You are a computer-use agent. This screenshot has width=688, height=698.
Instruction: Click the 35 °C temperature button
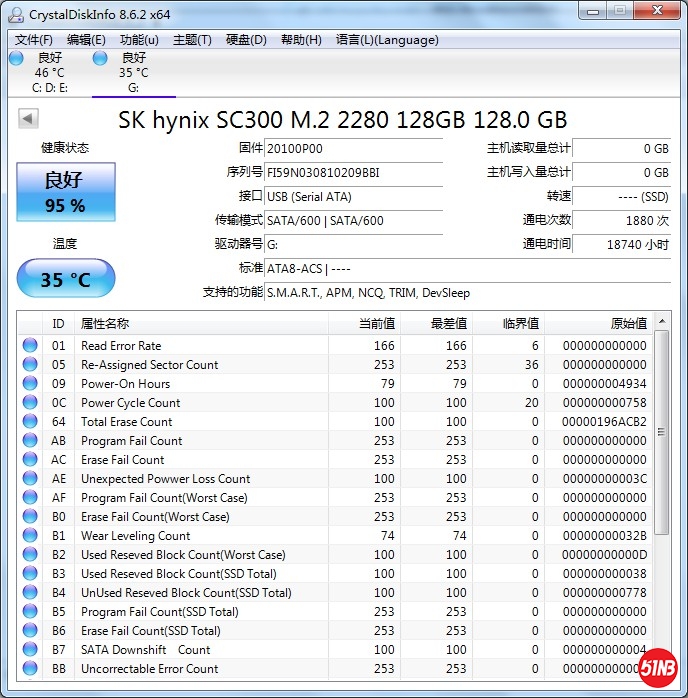click(x=65, y=279)
